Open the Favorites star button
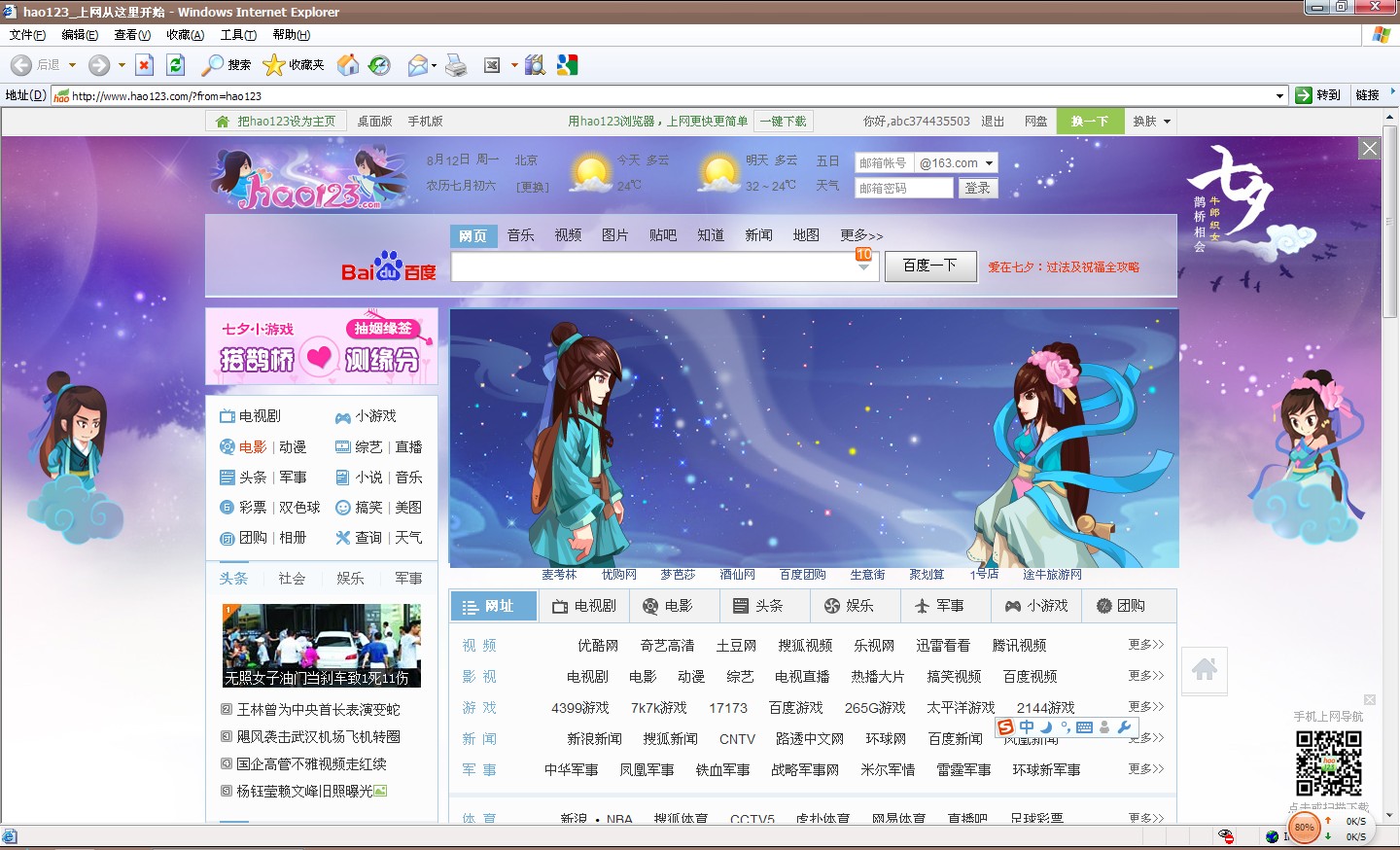1400x850 pixels. (x=294, y=65)
